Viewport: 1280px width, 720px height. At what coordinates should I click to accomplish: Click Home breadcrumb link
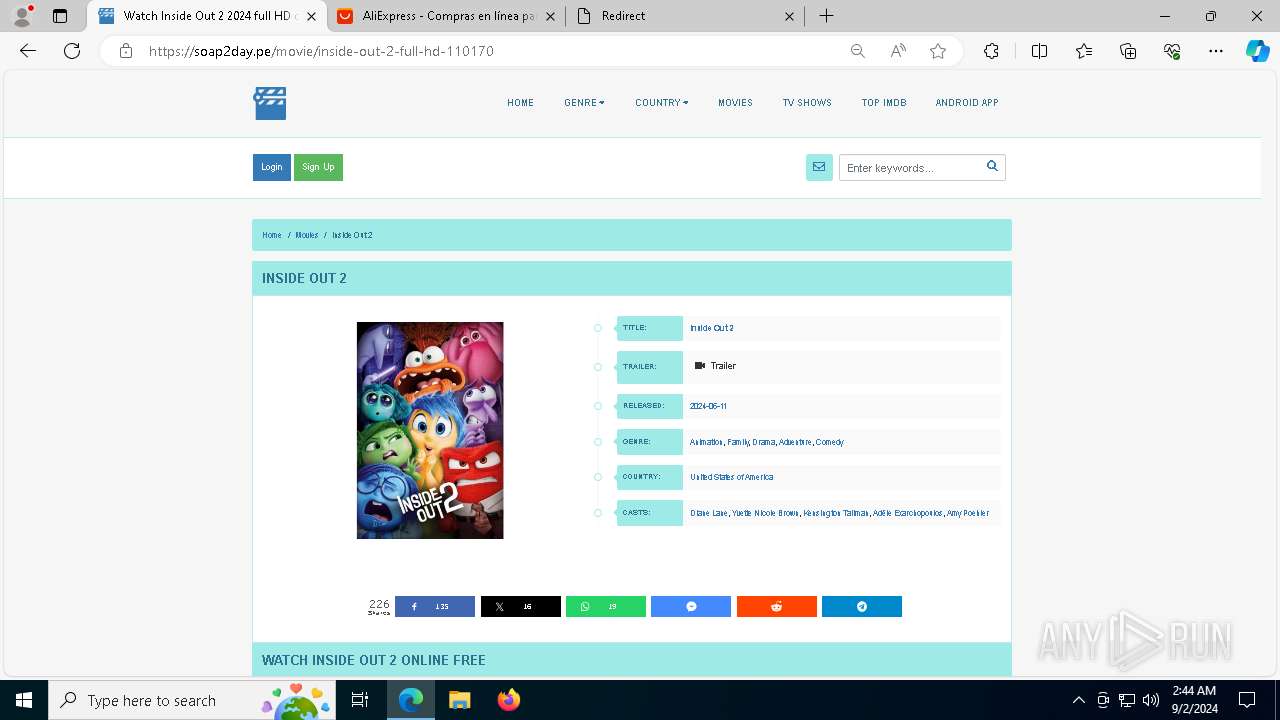coord(272,235)
